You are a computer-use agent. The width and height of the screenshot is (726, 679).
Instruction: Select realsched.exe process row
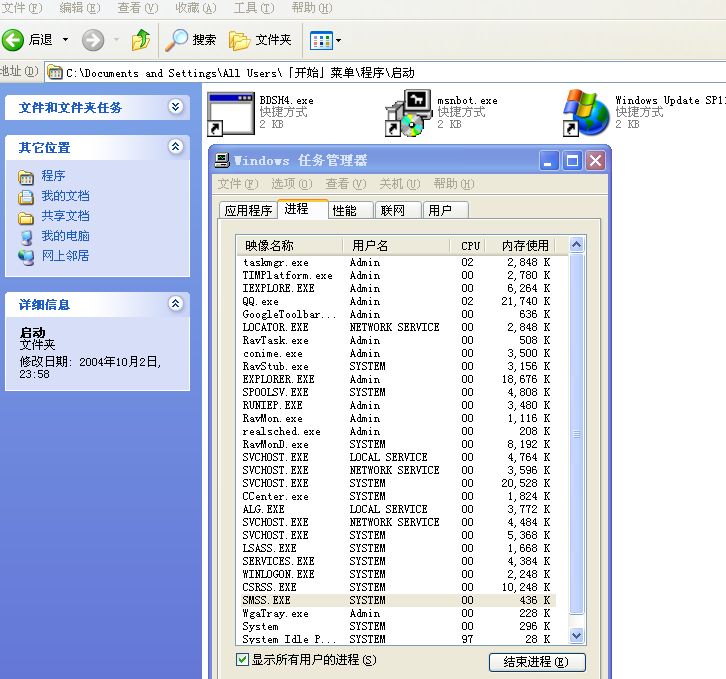point(396,431)
